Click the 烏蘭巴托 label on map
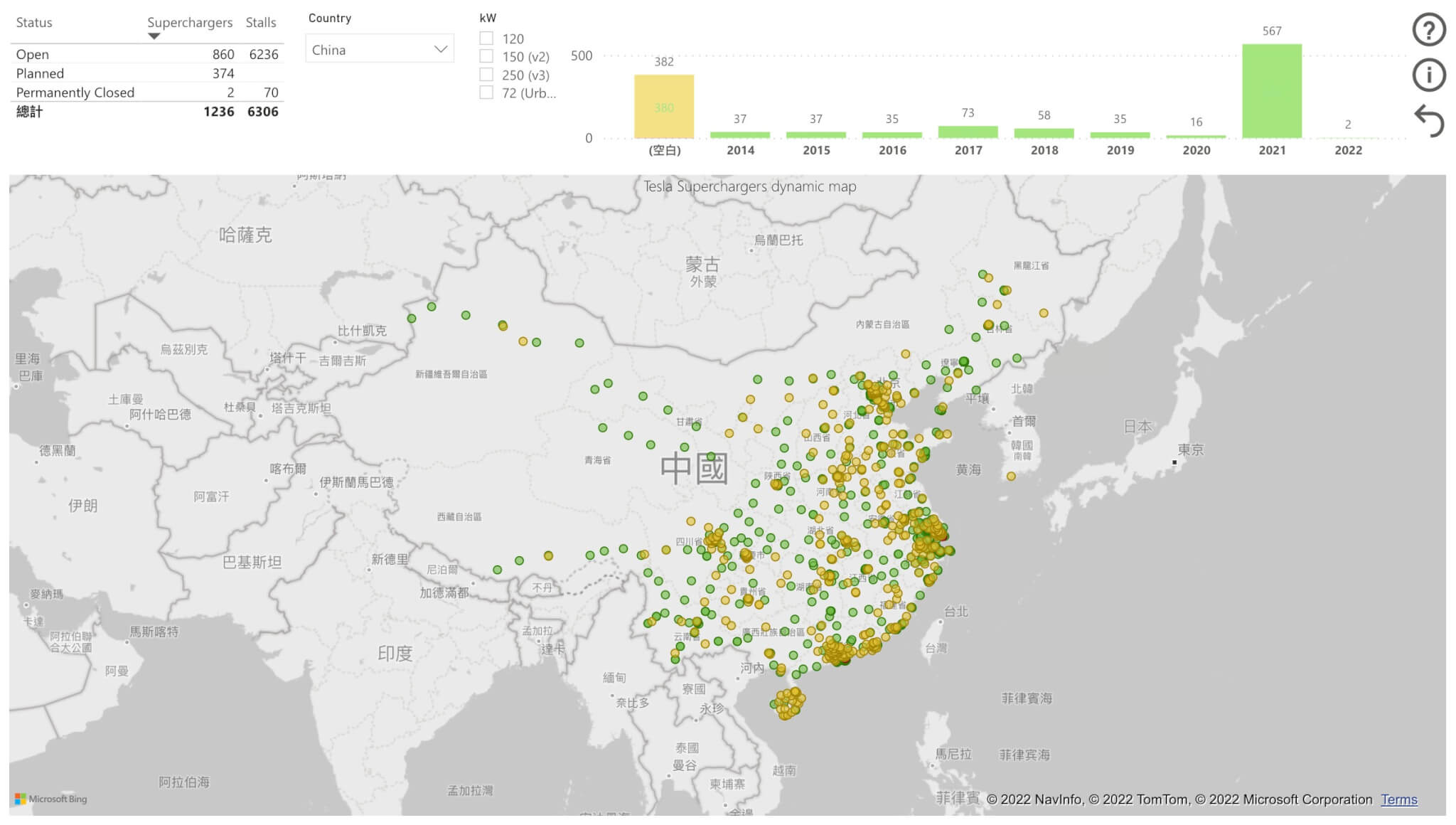This screenshot has height=825, width=1456. (x=778, y=240)
